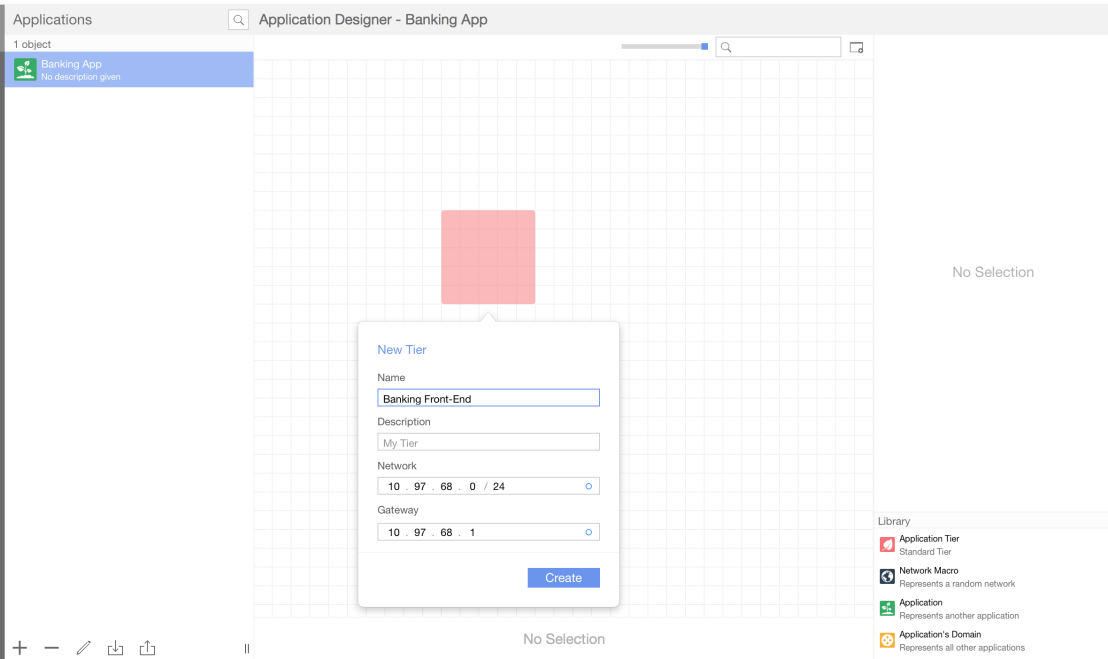This screenshot has width=1108, height=659.
Task: Click the pink tier box on canvas
Action: click(x=488, y=257)
